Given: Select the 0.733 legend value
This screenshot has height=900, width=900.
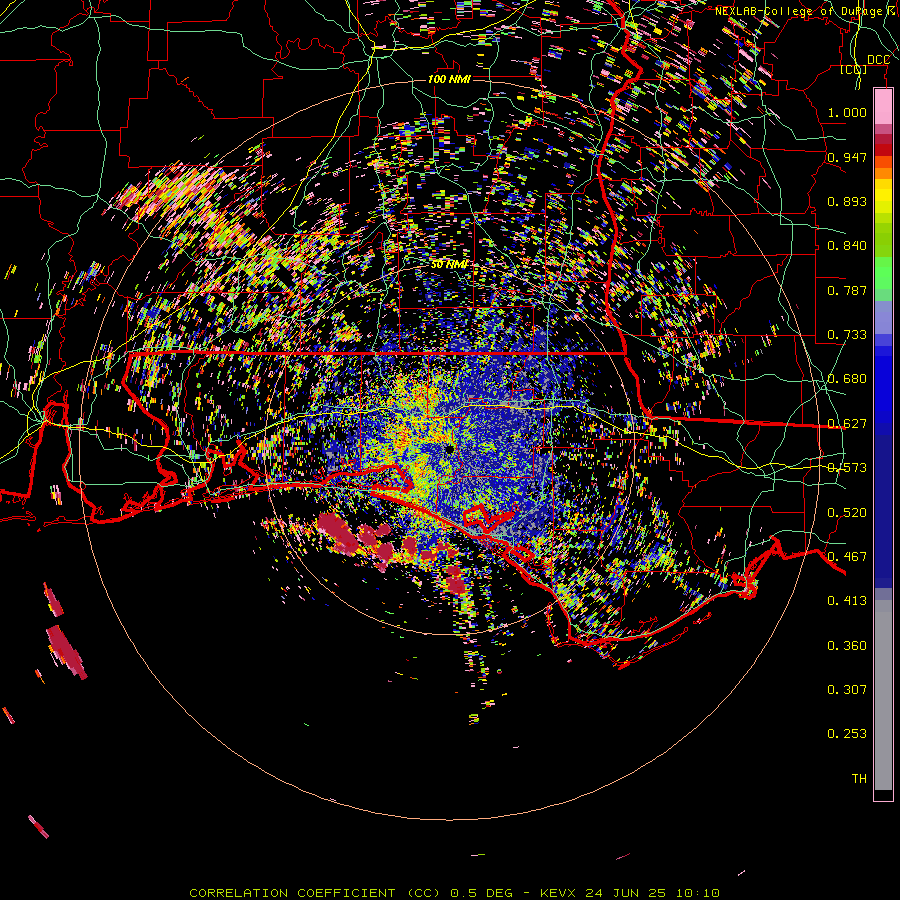Looking at the screenshot, I should pos(847,335).
